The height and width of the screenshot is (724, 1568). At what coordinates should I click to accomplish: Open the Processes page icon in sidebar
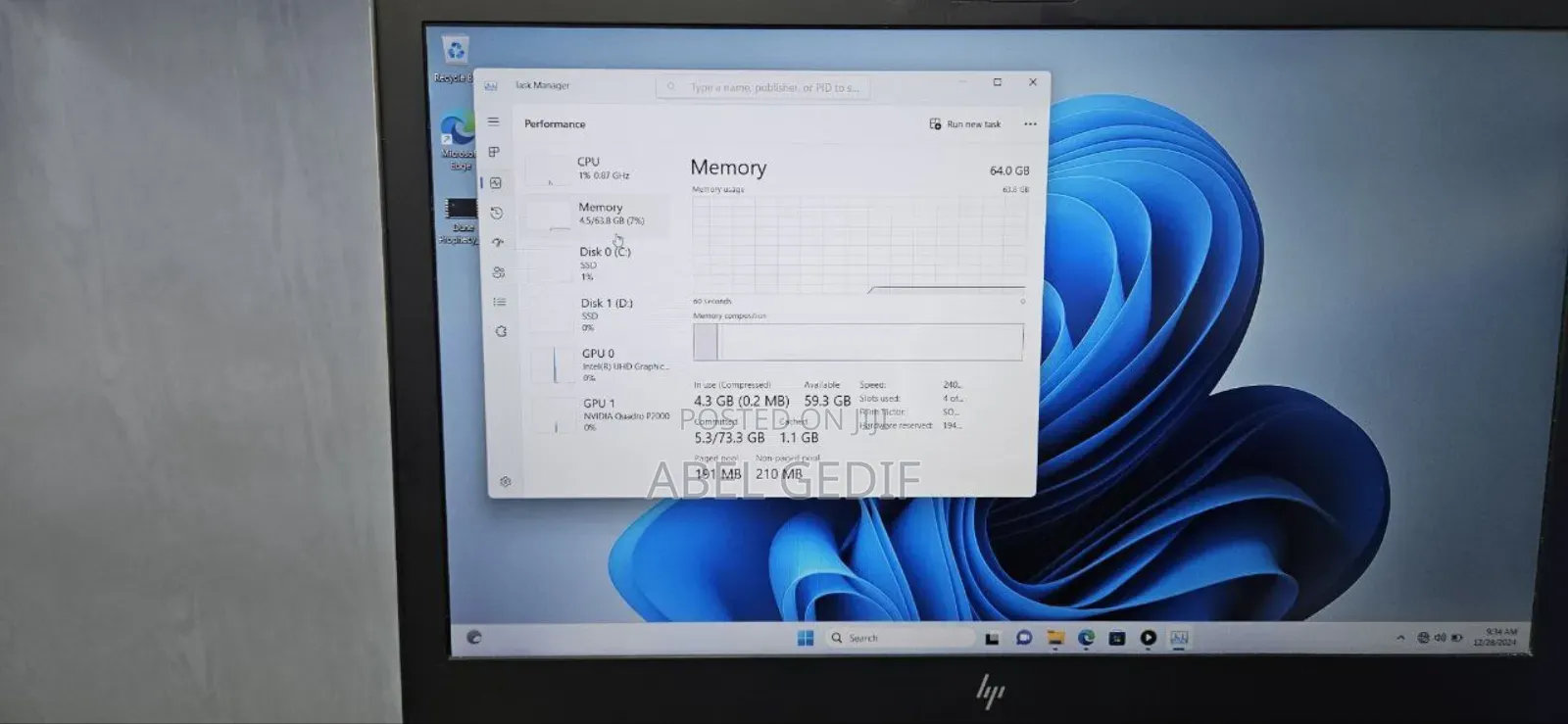(x=494, y=152)
